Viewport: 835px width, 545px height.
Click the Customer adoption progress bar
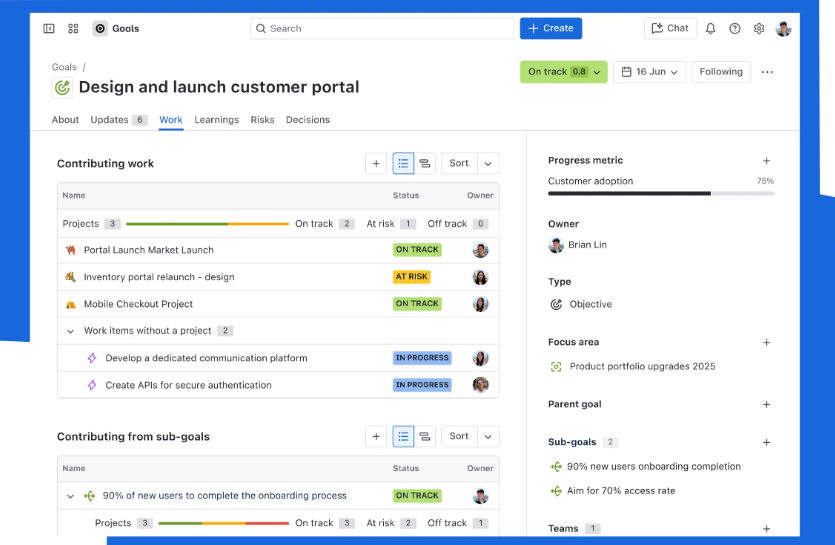point(660,193)
